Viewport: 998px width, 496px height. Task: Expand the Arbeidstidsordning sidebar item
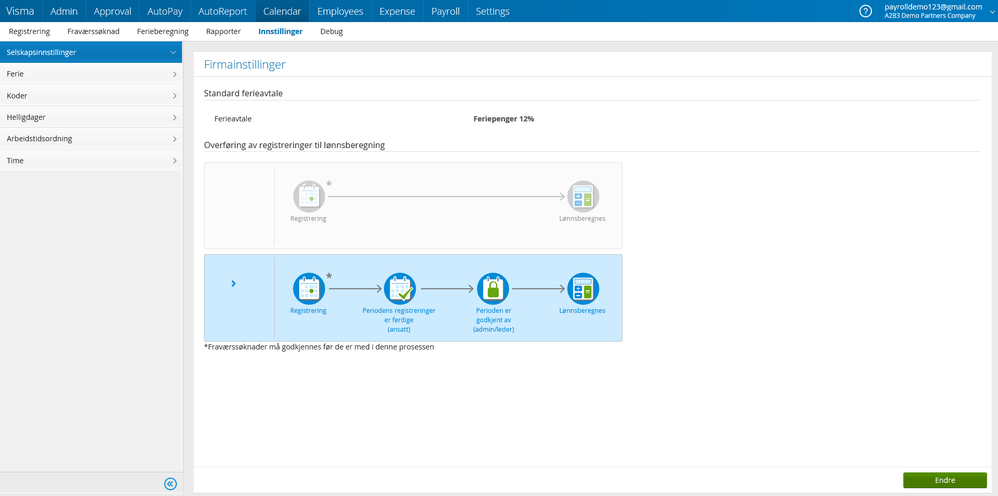90,139
